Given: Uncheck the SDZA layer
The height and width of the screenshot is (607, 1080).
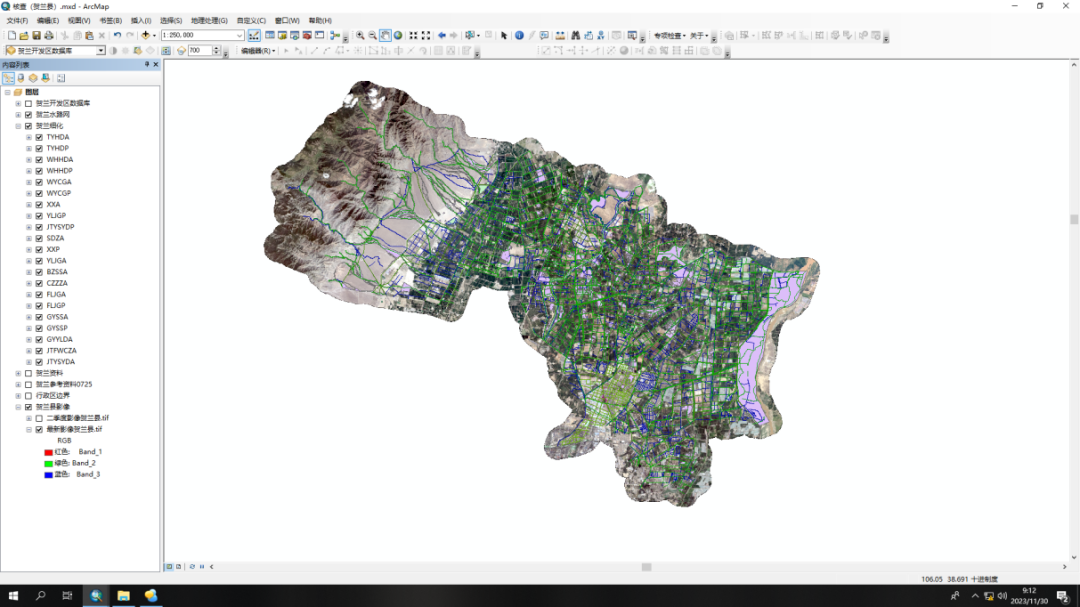Looking at the screenshot, I should [39, 238].
